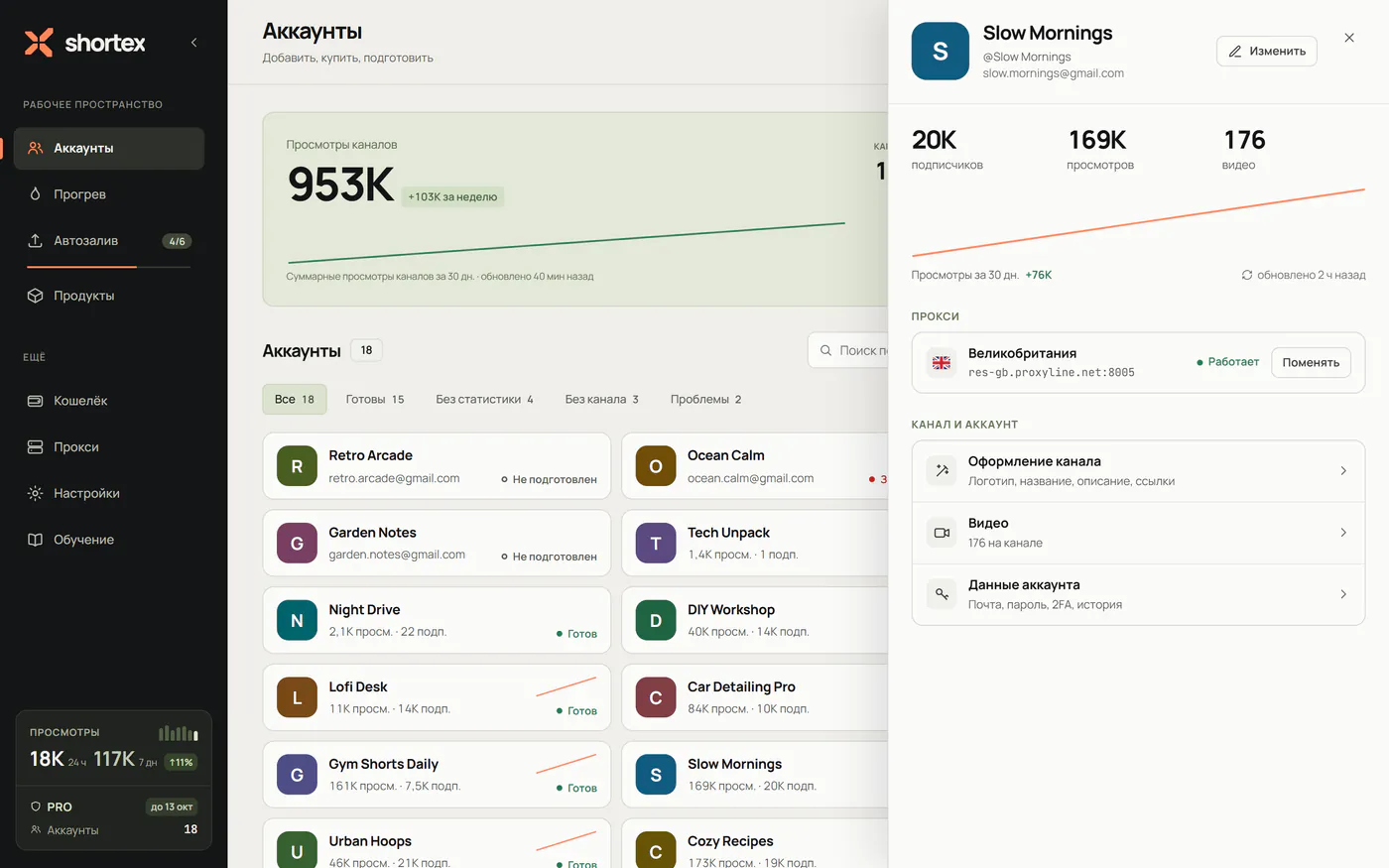Select Gym Shorts Daily account

click(437, 774)
